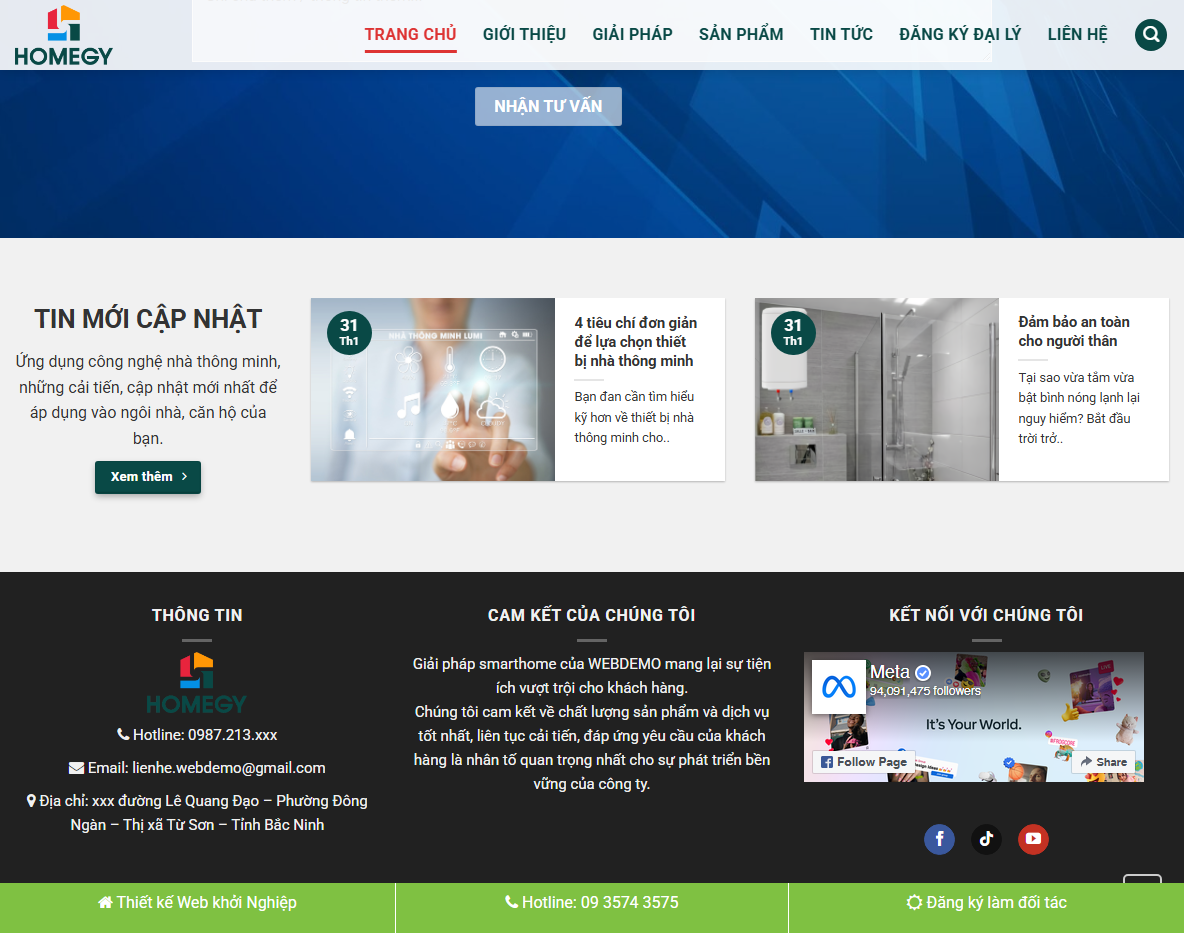
Task: Click the Share button on the Meta widget
Action: click(1103, 761)
